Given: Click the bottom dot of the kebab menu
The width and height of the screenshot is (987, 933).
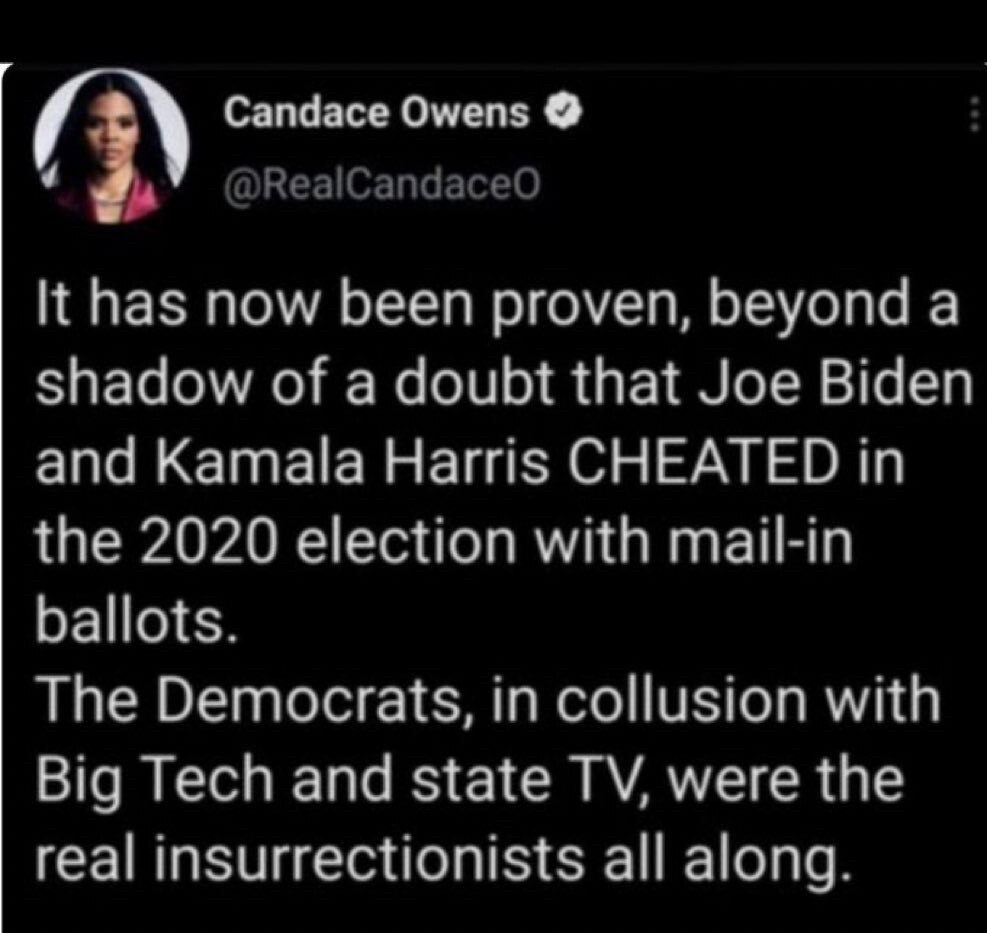Looking at the screenshot, I should tap(974, 126).
